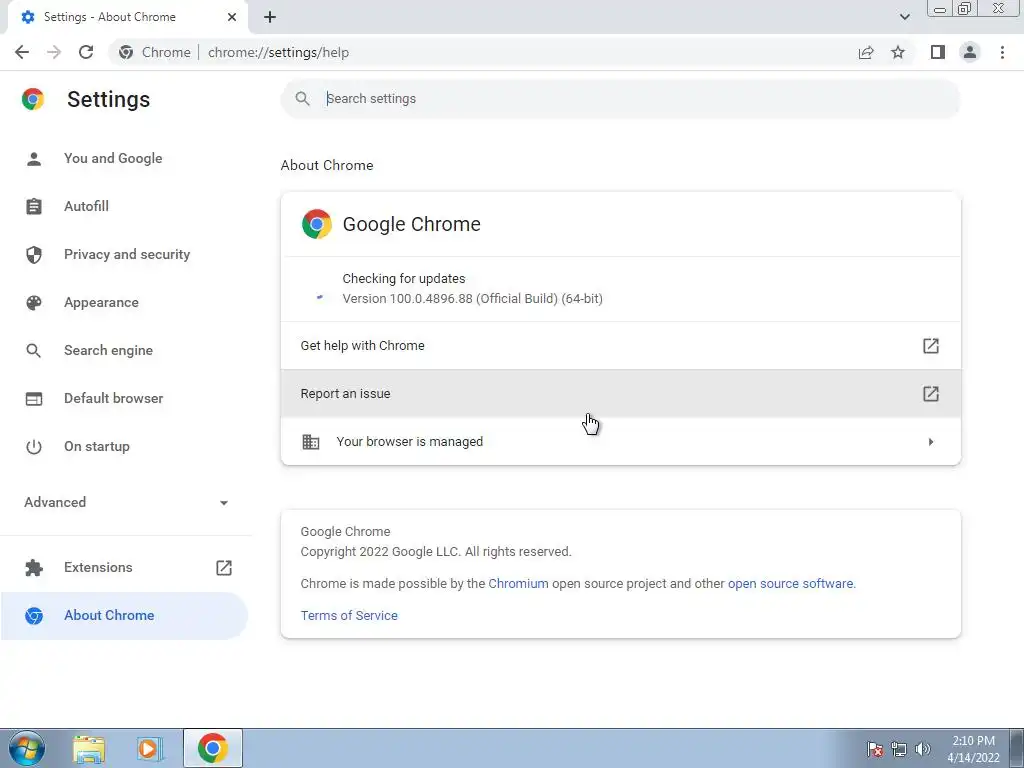
Task: Open Terms of Service link
Action: 349,615
